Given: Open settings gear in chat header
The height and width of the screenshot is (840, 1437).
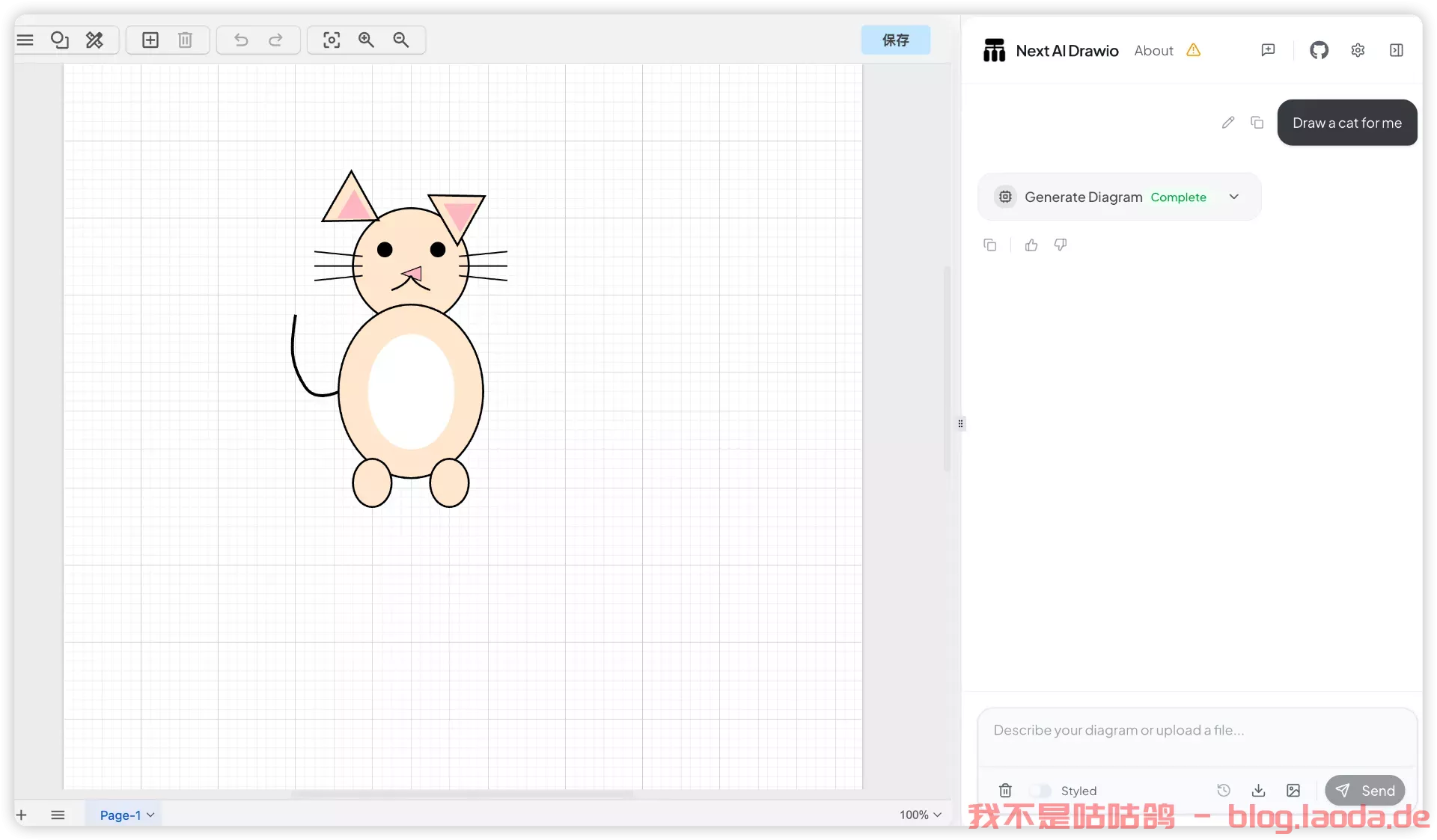Looking at the screenshot, I should [1358, 50].
